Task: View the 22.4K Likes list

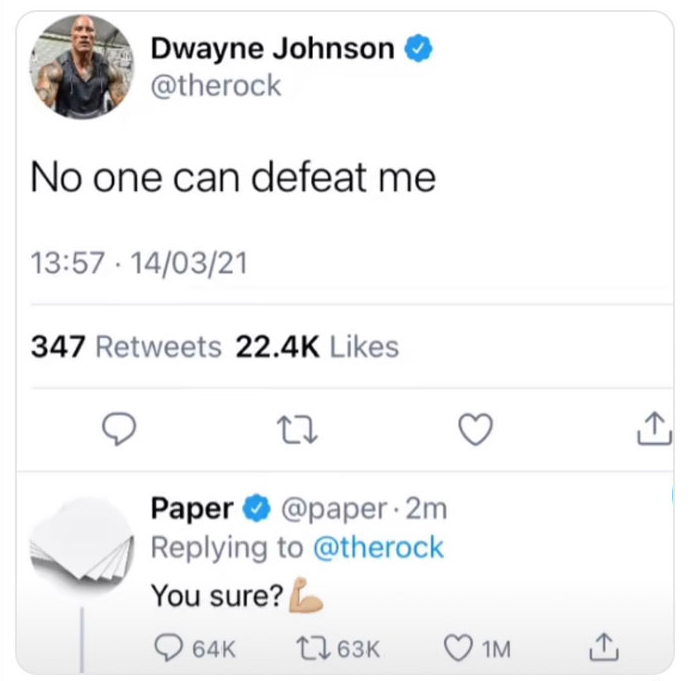Action: coord(317,347)
